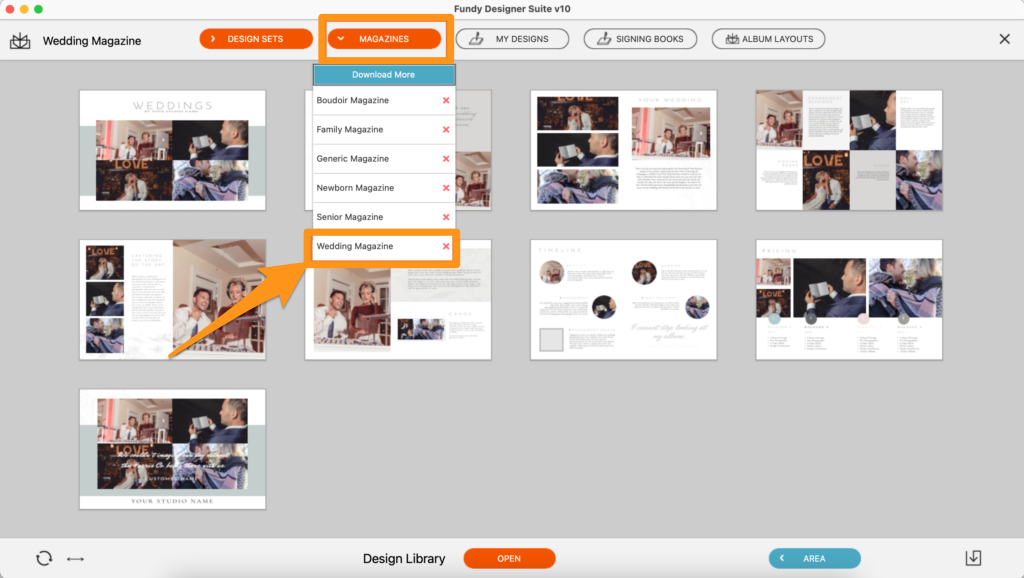The image size is (1024, 578).
Task: Click the album icon beside Wedding Magazine title
Action: (x=20, y=41)
